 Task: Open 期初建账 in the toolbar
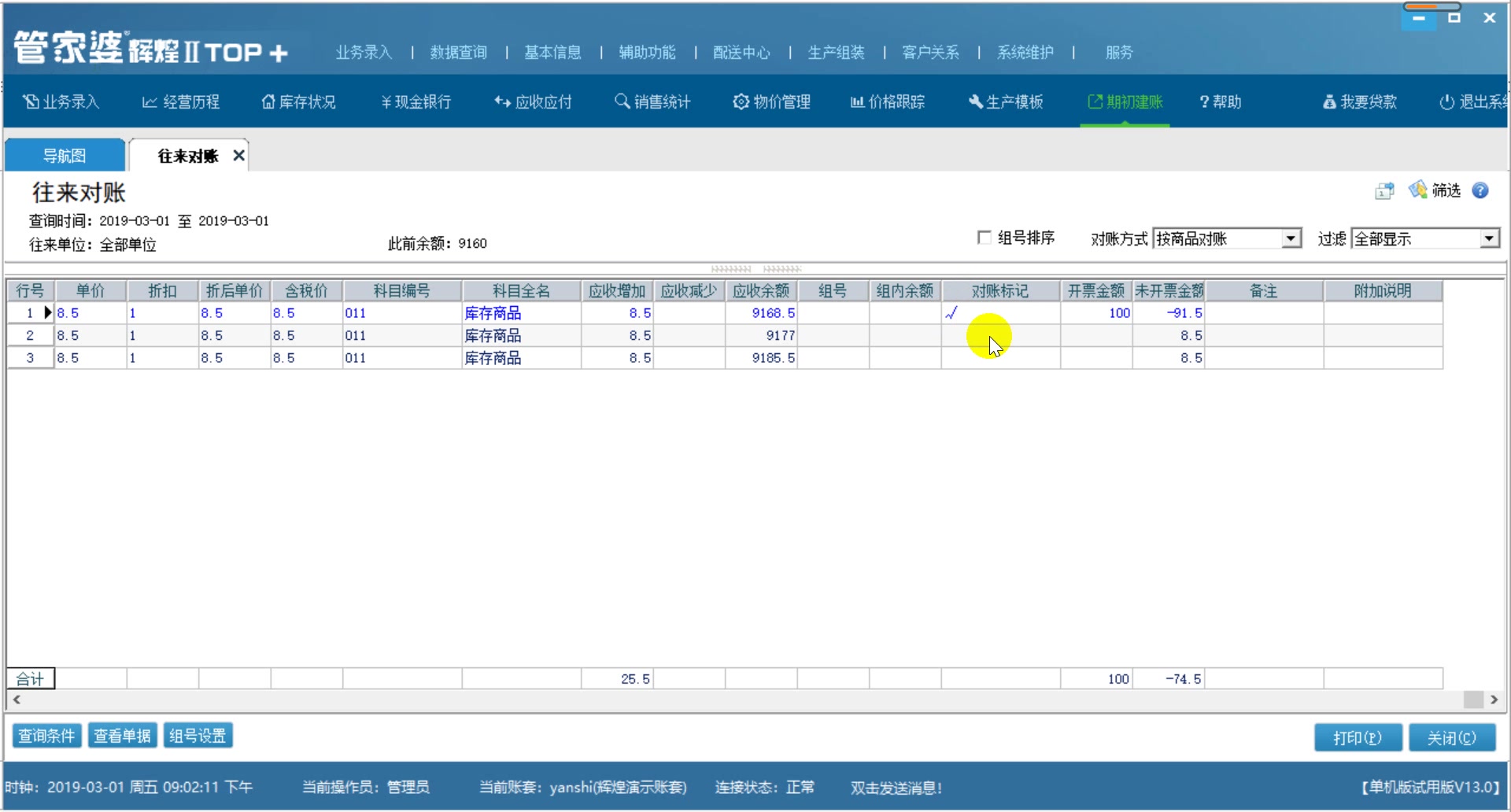click(1125, 102)
